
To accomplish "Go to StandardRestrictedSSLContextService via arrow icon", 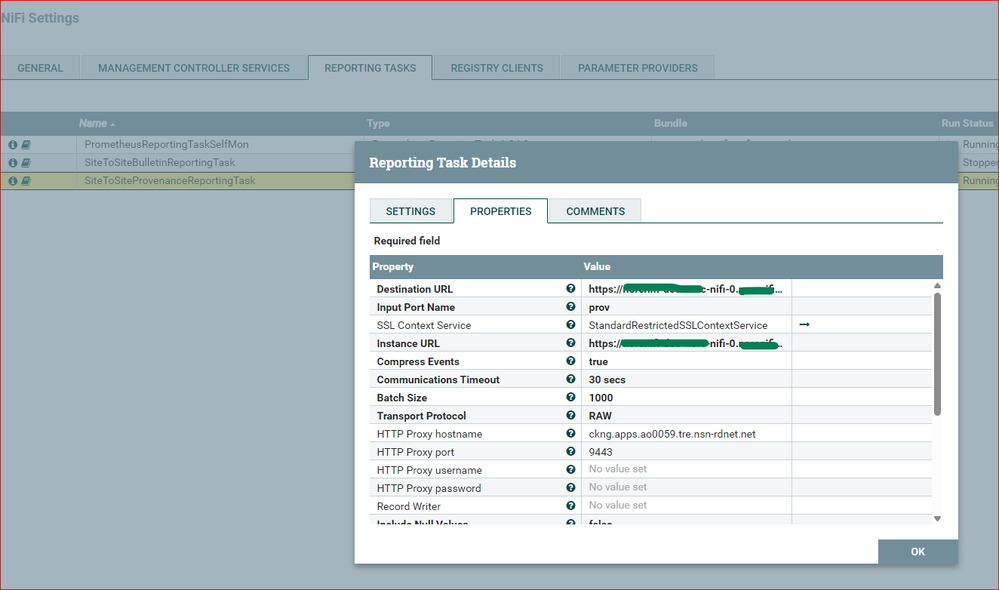I will click(804, 324).
